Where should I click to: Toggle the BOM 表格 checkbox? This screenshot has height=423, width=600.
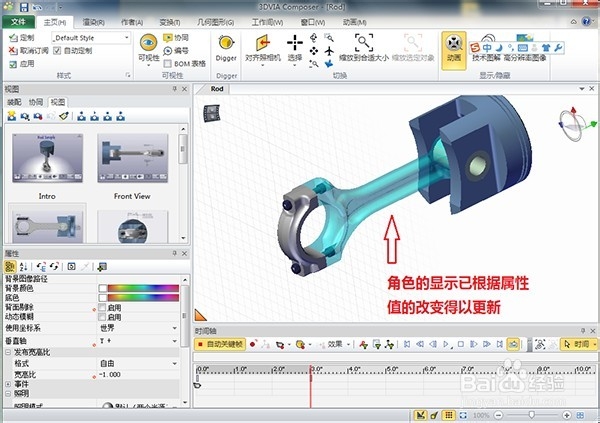point(167,64)
